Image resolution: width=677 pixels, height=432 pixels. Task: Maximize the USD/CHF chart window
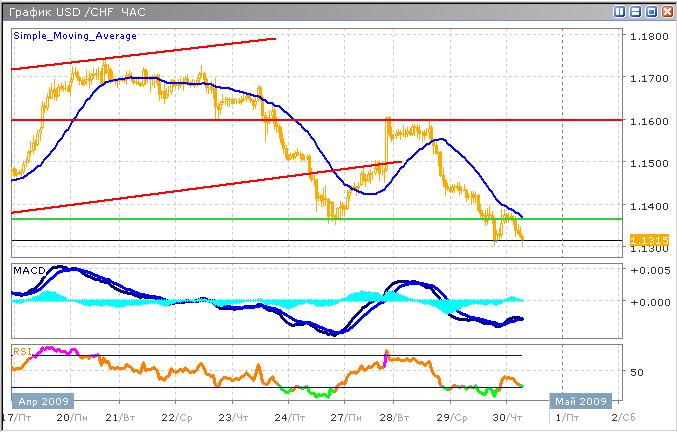[x=650, y=12]
